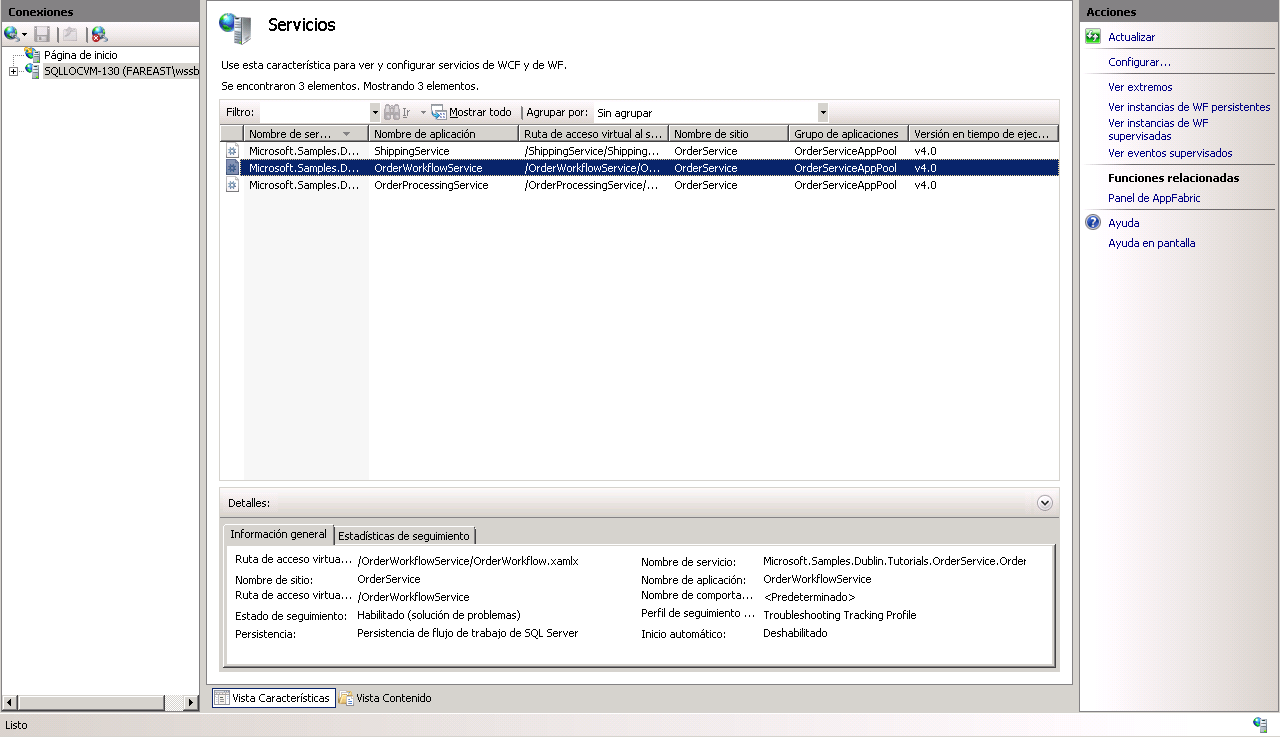Open Ayuda en pantalla link
The image size is (1280, 738).
tap(1151, 243)
